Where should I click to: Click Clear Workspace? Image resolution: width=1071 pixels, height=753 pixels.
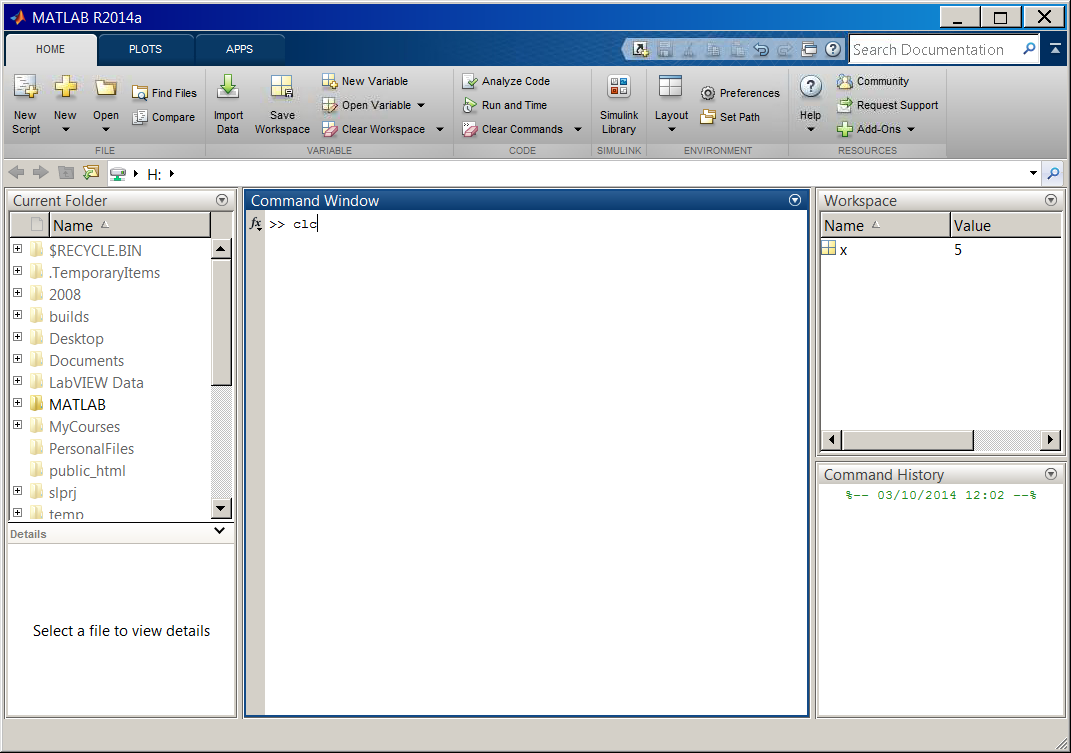[374, 129]
